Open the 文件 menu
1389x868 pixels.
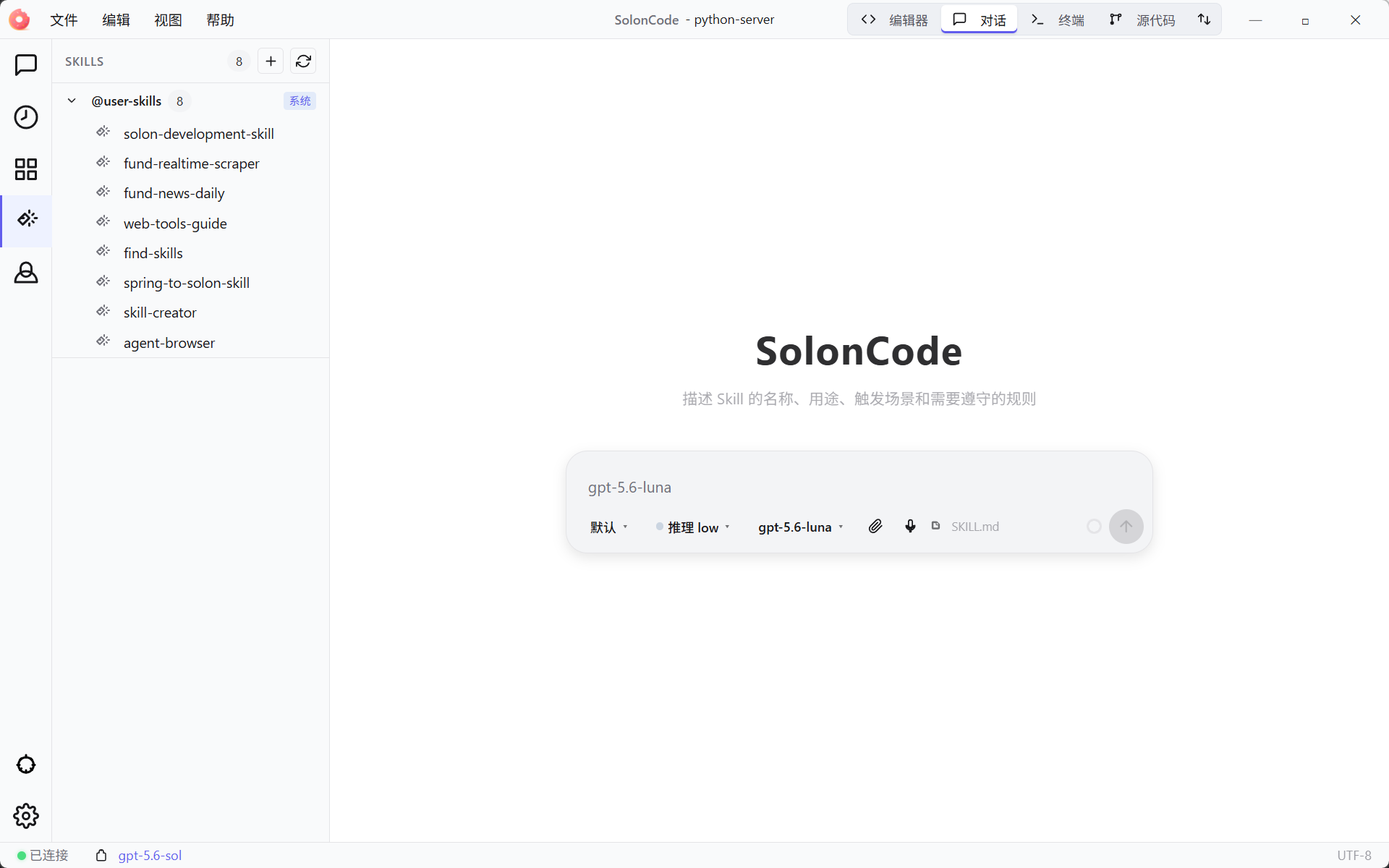(x=64, y=20)
